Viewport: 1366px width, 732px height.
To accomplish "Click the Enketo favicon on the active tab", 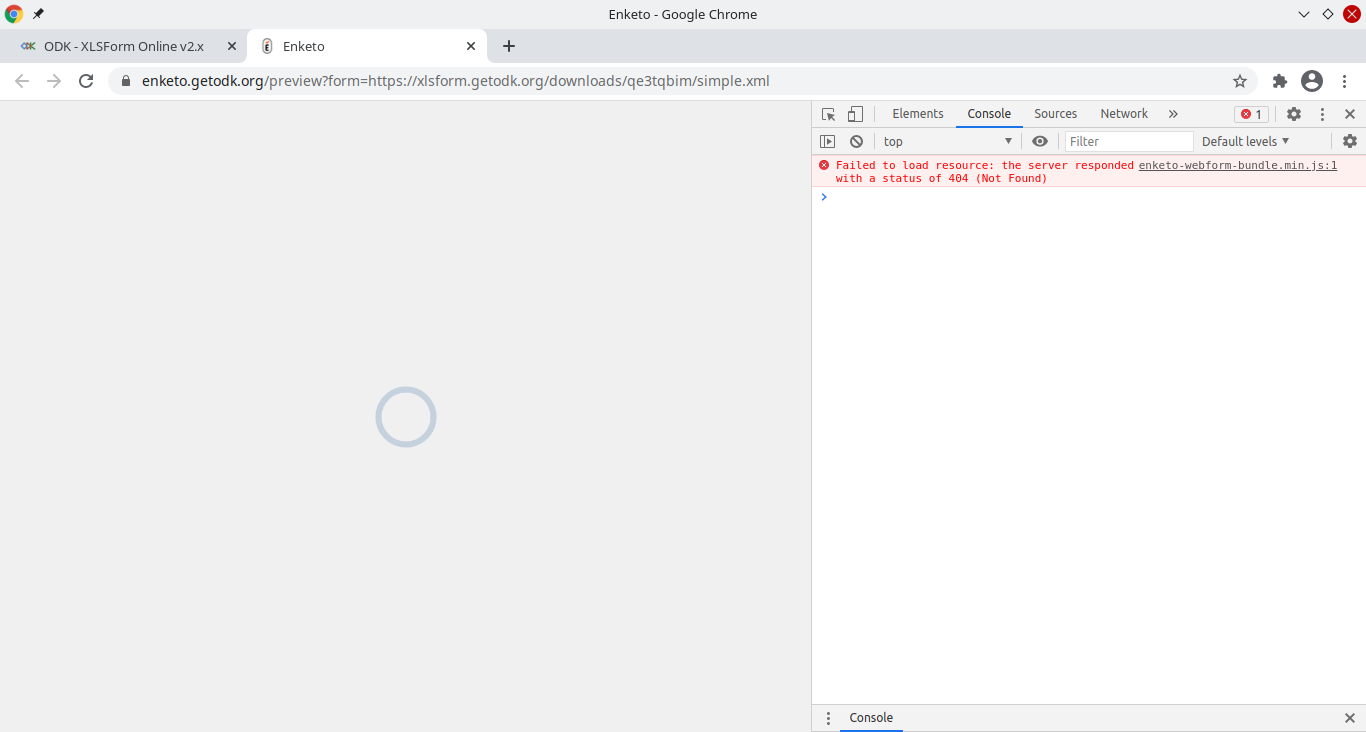I will (x=266, y=46).
